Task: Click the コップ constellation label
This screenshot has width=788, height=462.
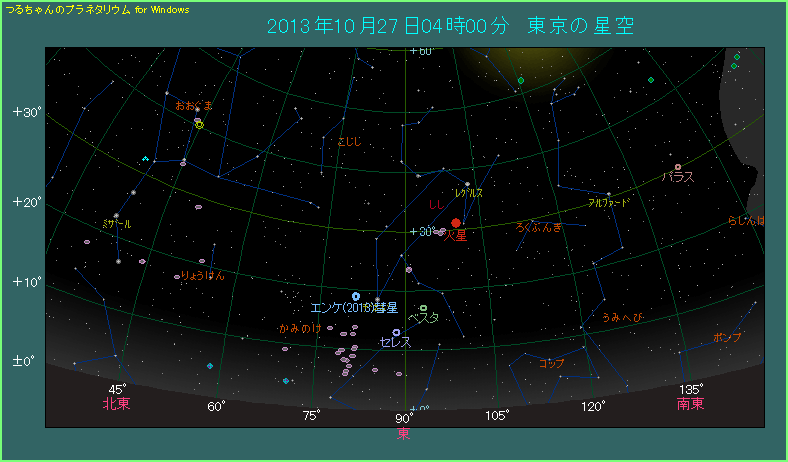Action: [551, 363]
